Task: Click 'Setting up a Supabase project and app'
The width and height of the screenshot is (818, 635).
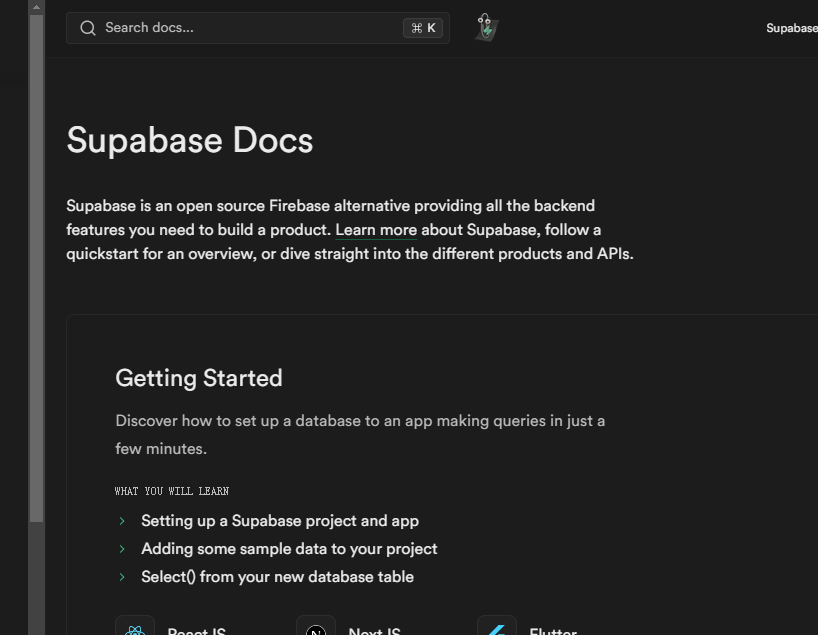Action: click(280, 521)
